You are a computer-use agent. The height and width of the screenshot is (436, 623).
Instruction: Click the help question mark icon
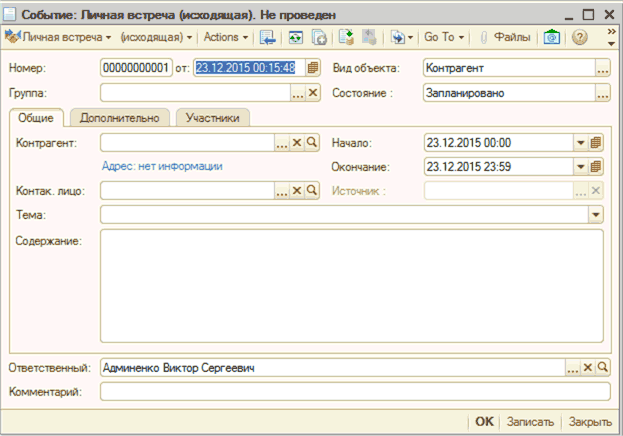click(580, 37)
